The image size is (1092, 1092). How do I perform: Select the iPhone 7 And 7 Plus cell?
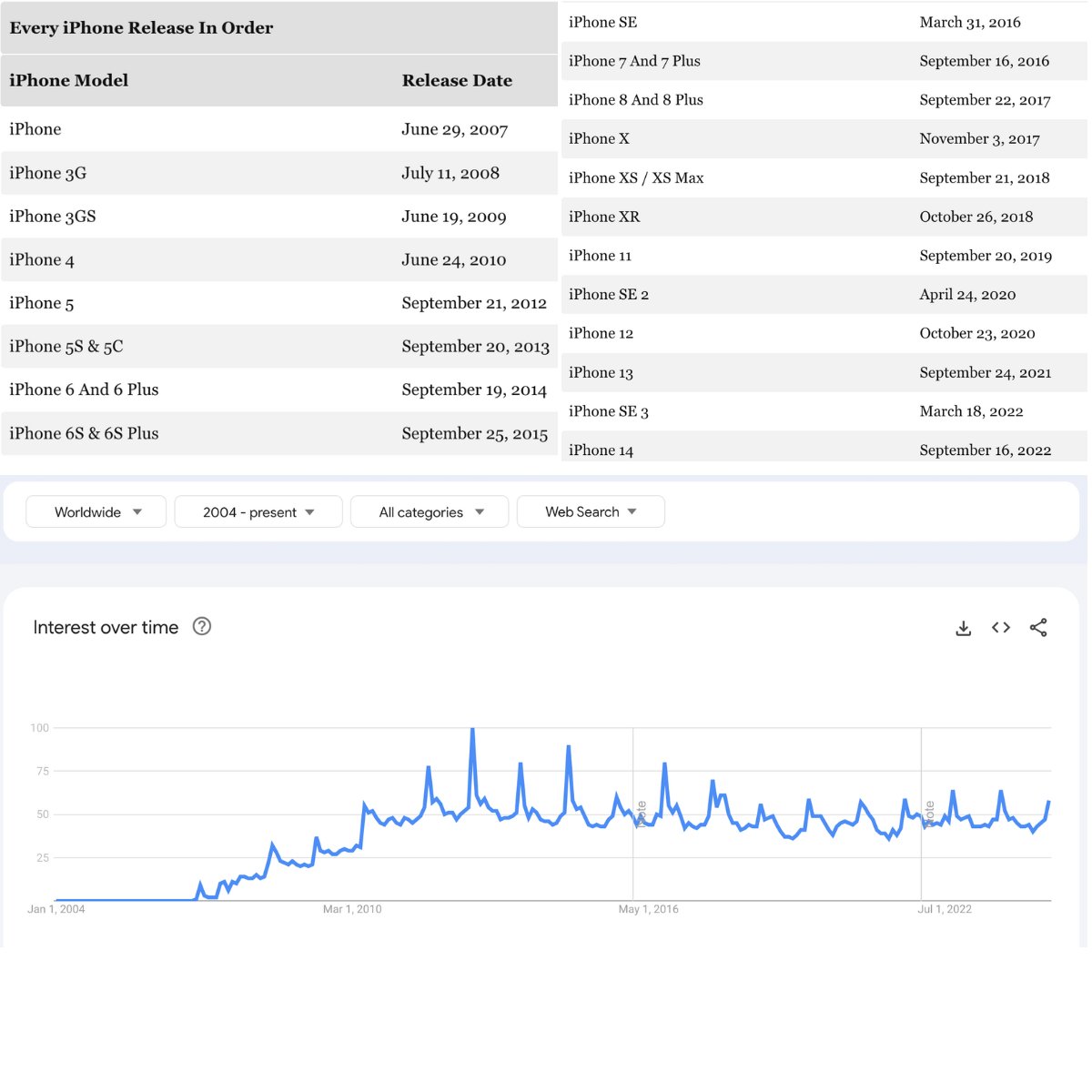tap(635, 61)
